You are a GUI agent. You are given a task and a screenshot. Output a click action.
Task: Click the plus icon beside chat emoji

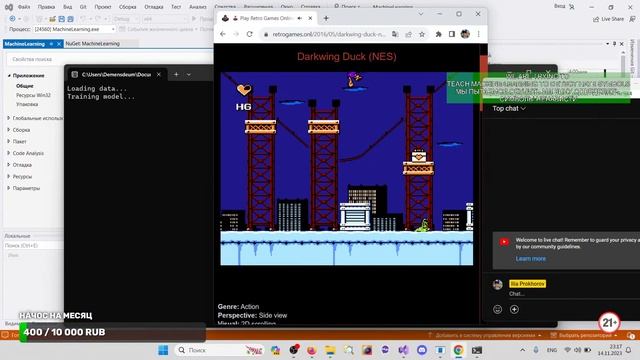tap(514, 309)
